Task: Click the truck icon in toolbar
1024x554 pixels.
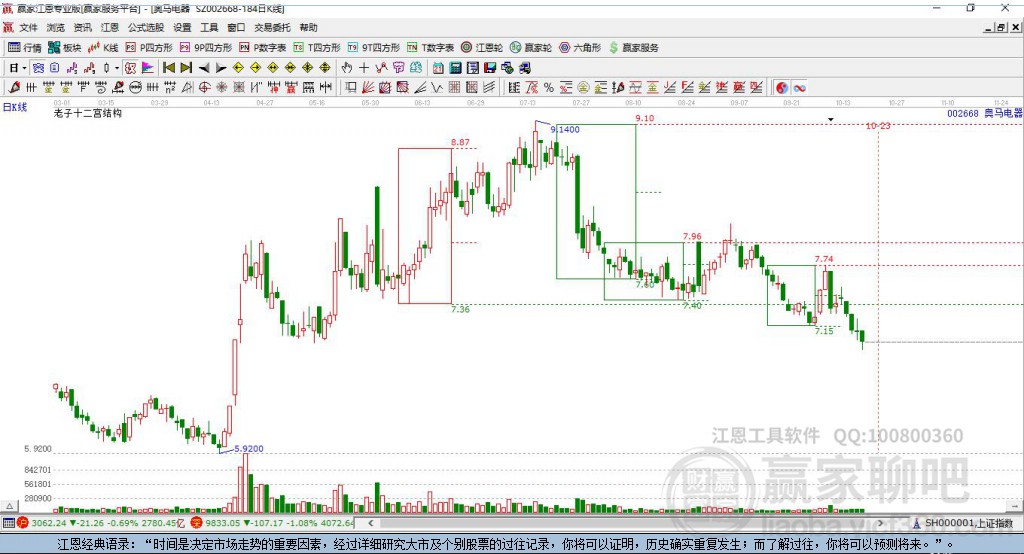Action: click(524, 68)
